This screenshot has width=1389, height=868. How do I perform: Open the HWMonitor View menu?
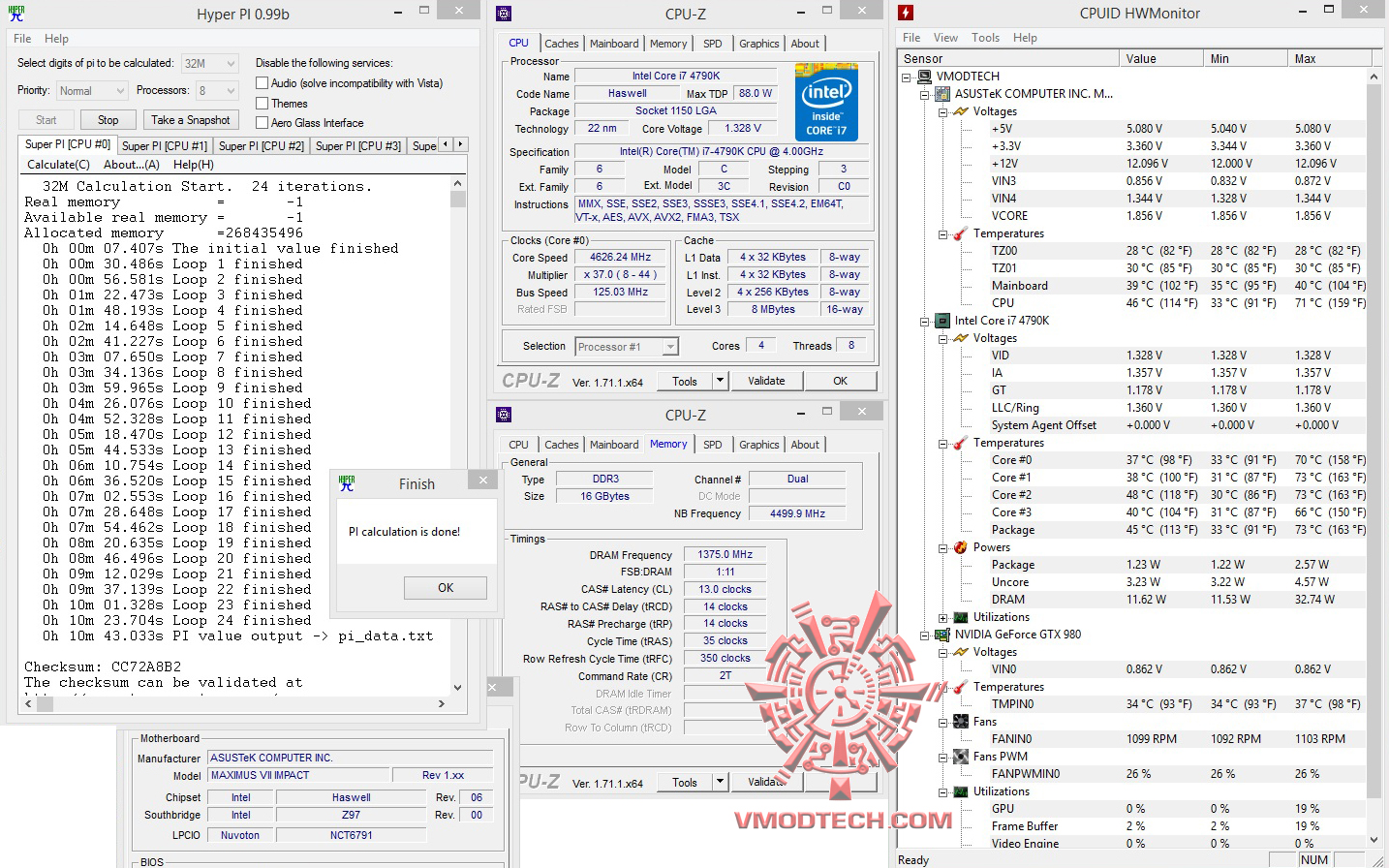pos(945,38)
